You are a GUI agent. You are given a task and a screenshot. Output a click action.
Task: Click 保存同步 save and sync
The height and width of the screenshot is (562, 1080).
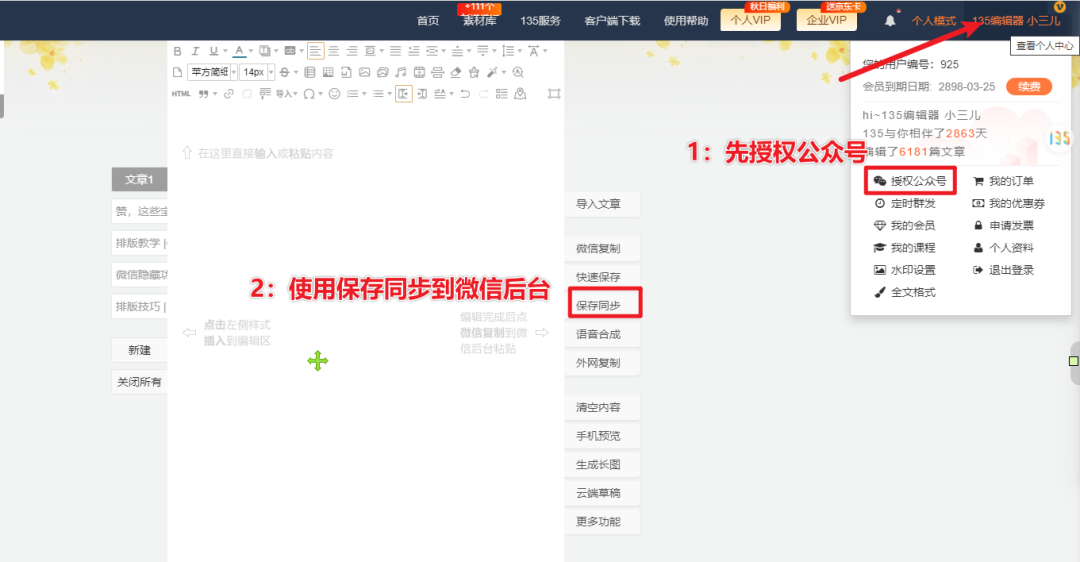pos(604,304)
